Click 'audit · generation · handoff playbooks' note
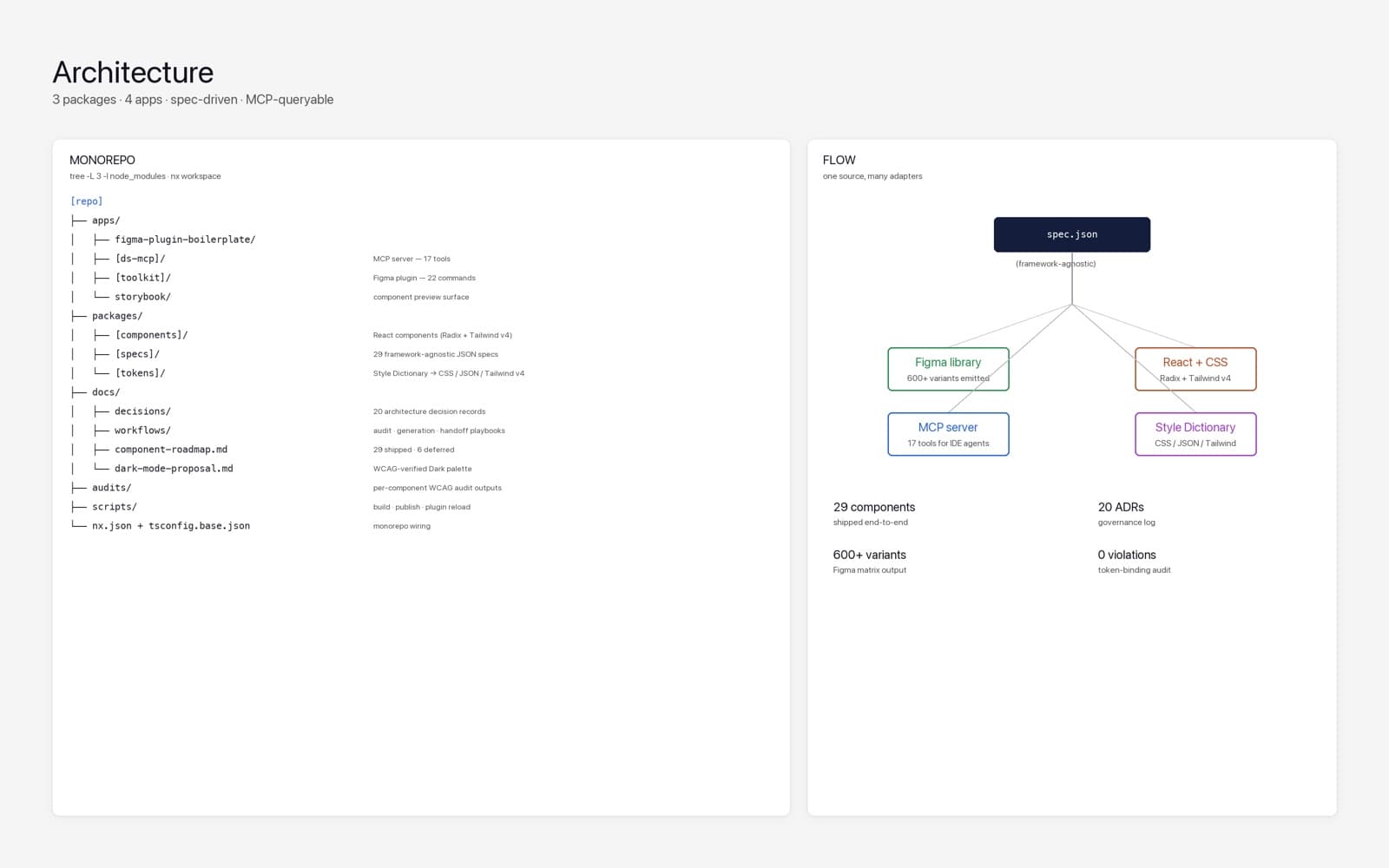The image size is (1389, 868). 439,431
